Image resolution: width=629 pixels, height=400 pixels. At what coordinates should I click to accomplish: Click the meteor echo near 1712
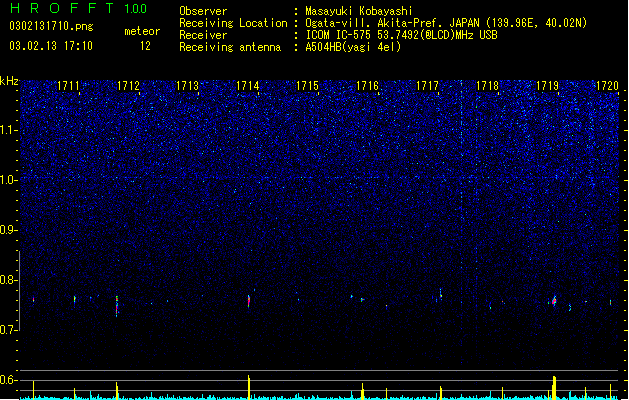pos(117,307)
